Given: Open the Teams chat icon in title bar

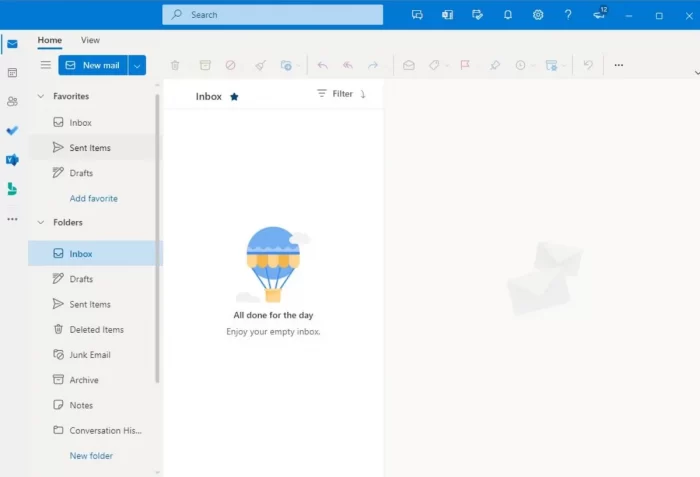Looking at the screenshot, I should 417,15.
